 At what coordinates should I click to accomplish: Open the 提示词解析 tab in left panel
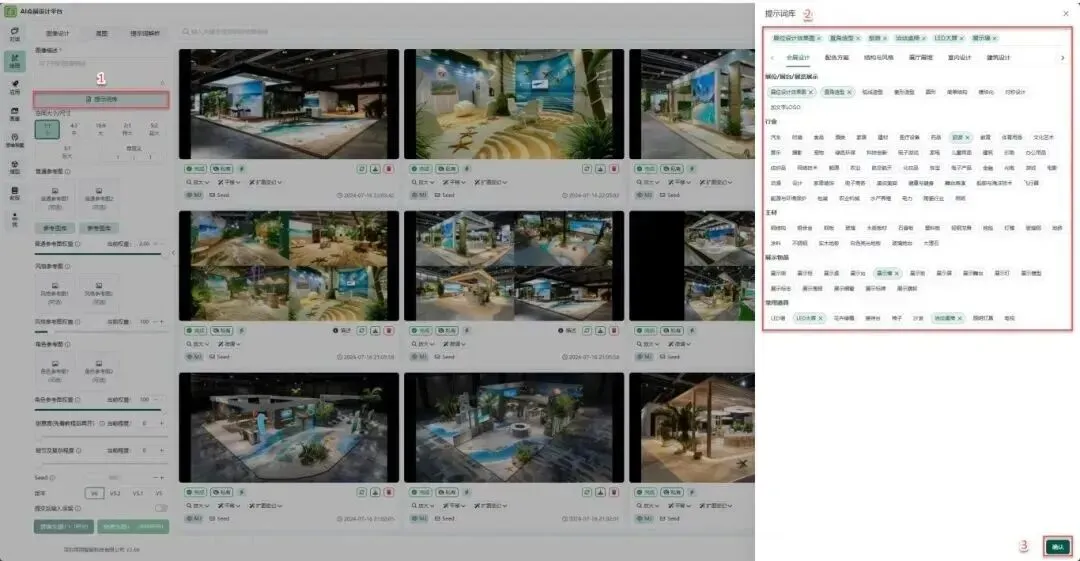pyautogui.click(x=145, y=33)
